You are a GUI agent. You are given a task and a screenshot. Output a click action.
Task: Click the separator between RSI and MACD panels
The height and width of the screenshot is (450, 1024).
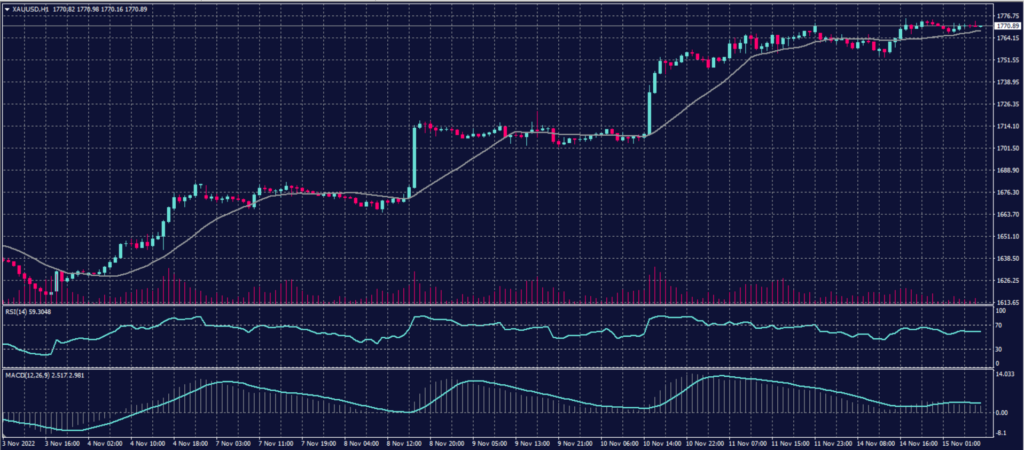point(500,368)
